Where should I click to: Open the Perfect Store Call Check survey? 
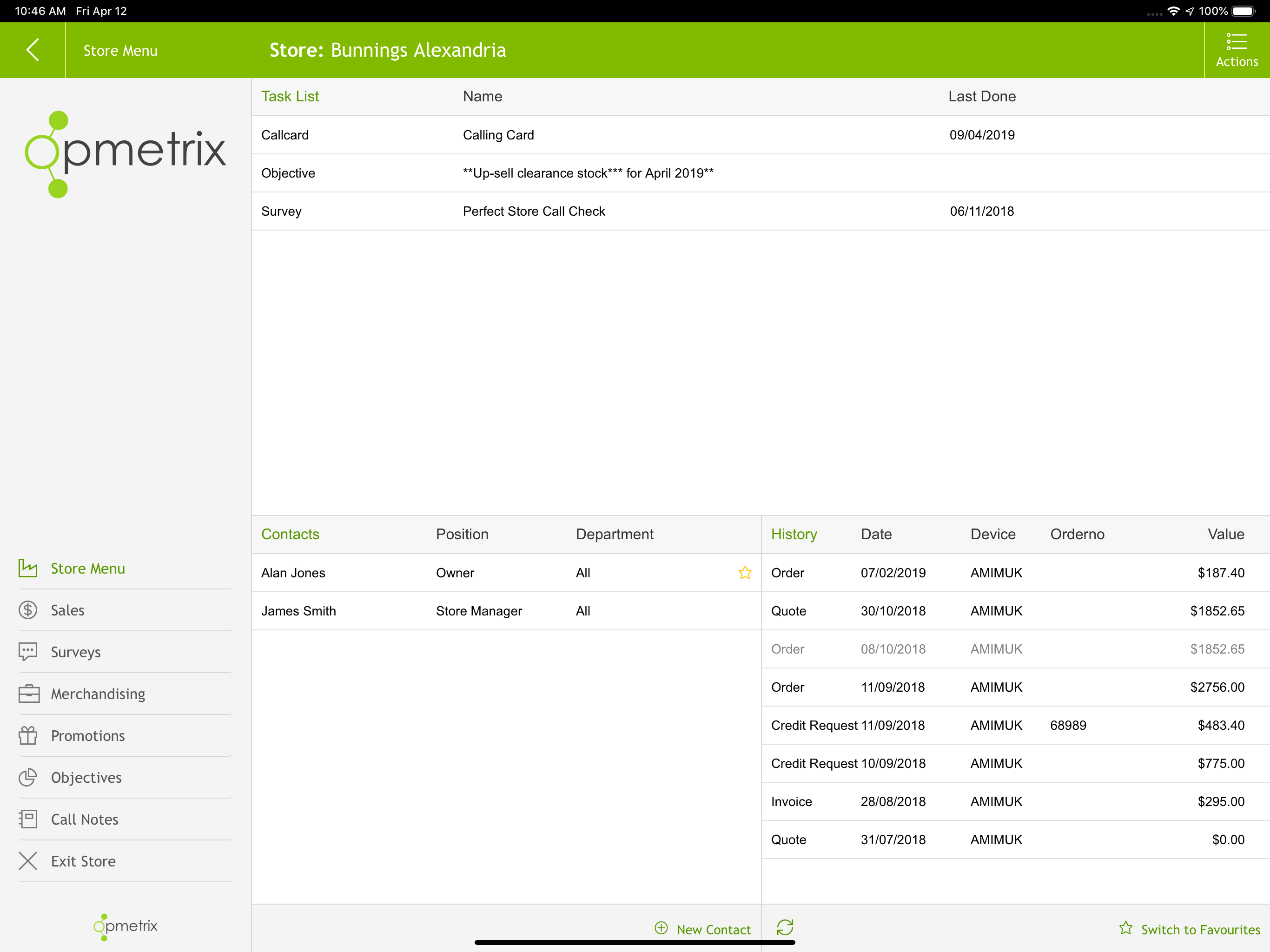[x=760, y=212]
